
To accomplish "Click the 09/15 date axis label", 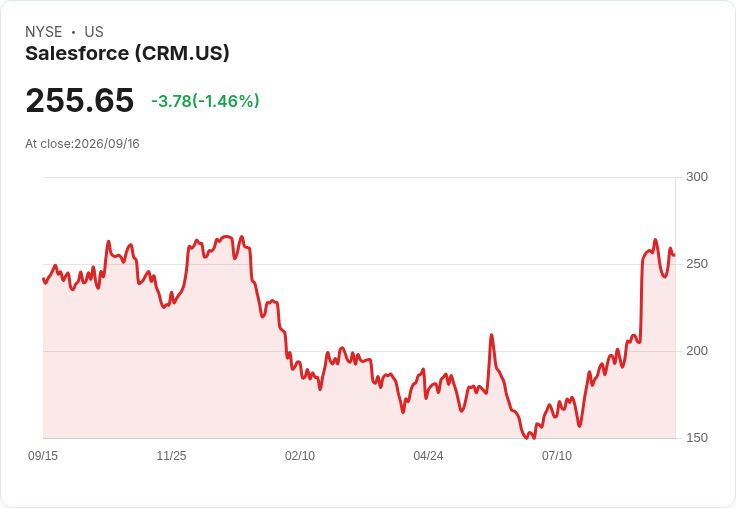I will [x=43, y=455].
